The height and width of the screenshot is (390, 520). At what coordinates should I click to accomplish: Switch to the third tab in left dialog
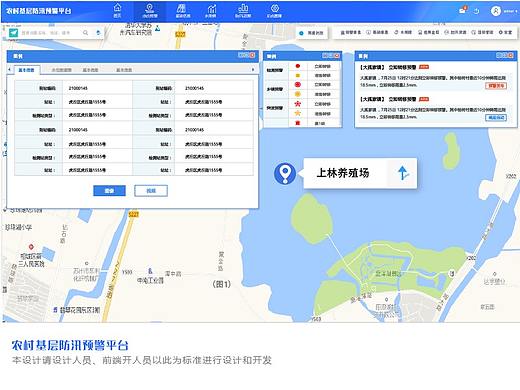click(90, 70)
